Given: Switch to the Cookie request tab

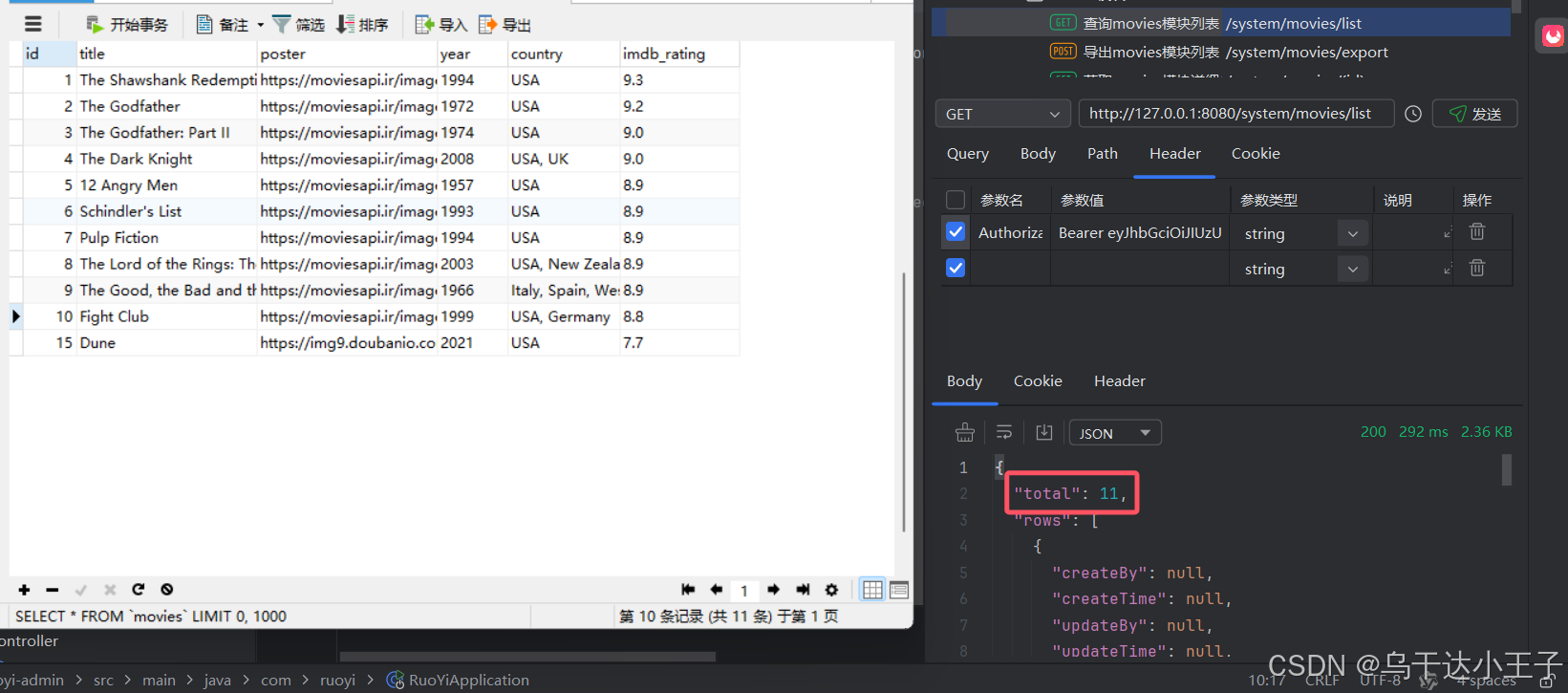Looking at the screenshot, I should click(1256, 154).
